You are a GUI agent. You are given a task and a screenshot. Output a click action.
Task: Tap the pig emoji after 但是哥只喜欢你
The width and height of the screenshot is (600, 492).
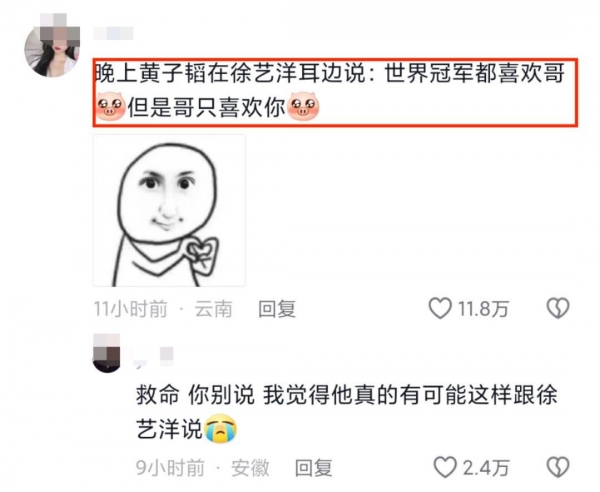click(303, 106)
